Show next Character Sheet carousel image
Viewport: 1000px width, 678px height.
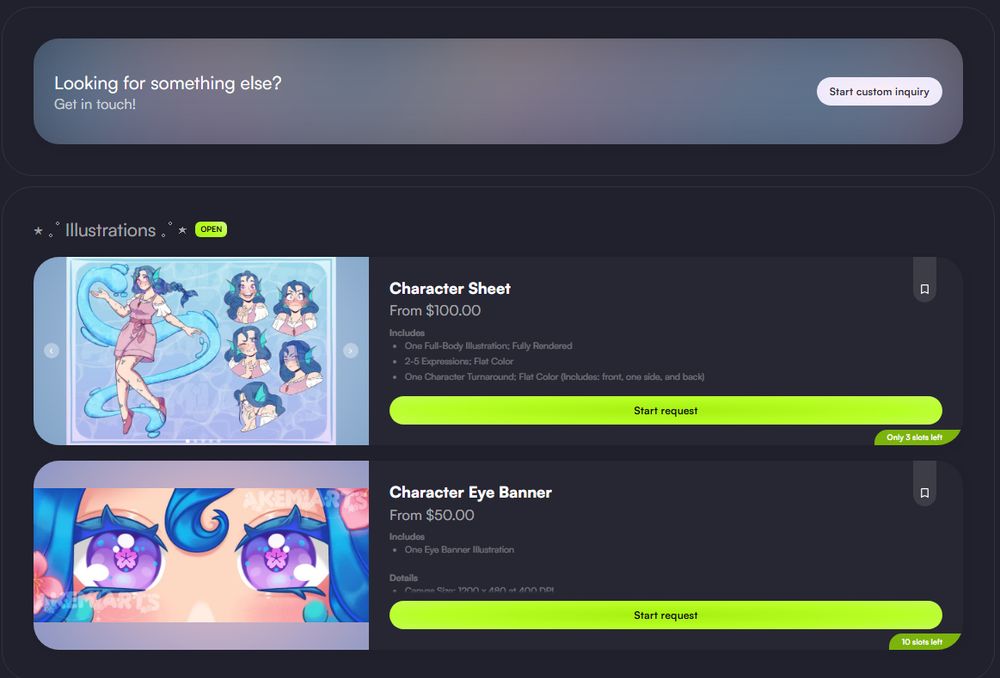point(350,350)
